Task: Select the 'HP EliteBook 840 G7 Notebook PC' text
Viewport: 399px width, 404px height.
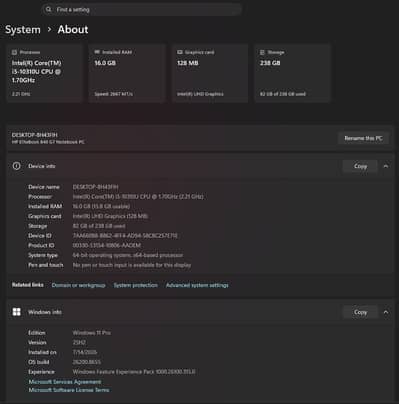Action: point(48,142)
